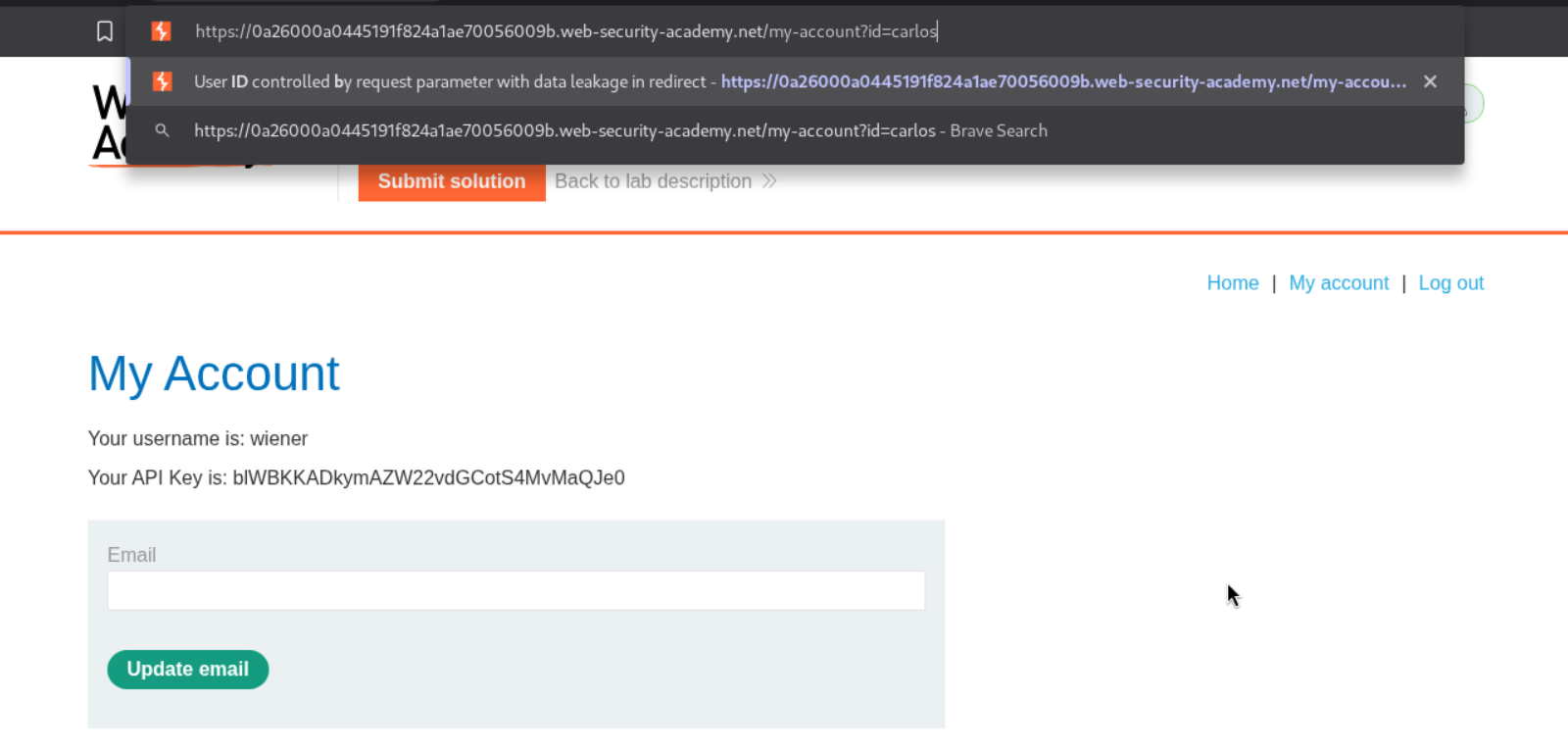Open the Back to lab description link

653,181
